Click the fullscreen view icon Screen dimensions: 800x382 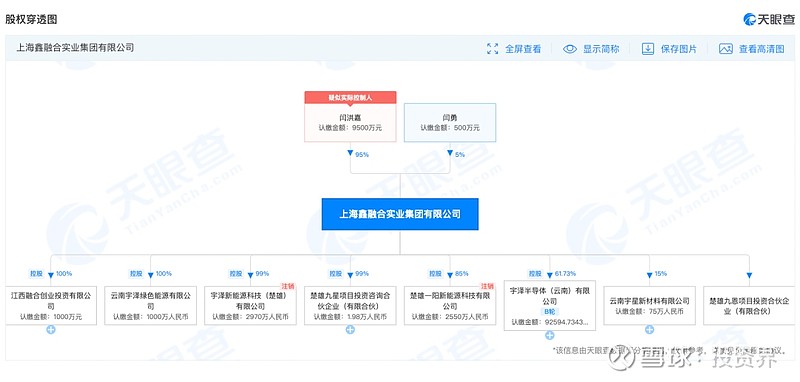pos(492,49)
